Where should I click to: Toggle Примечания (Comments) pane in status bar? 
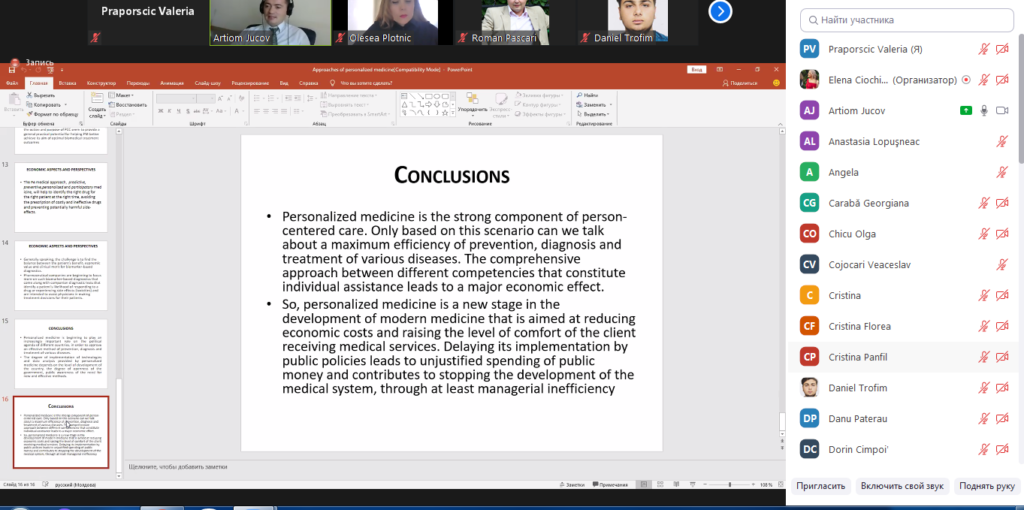[610, 485]
